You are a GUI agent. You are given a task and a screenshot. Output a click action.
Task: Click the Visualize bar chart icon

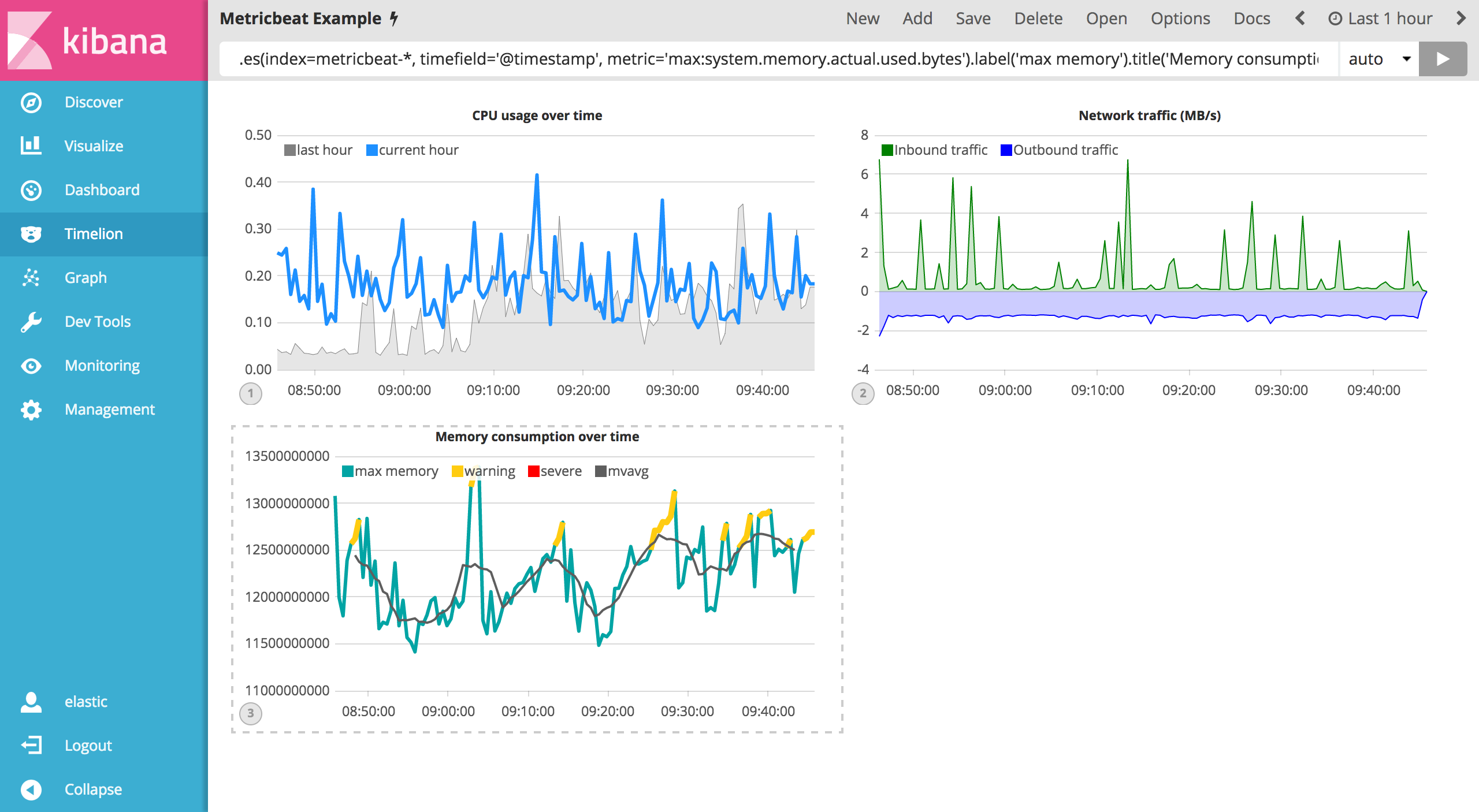(x=31, y=146)
